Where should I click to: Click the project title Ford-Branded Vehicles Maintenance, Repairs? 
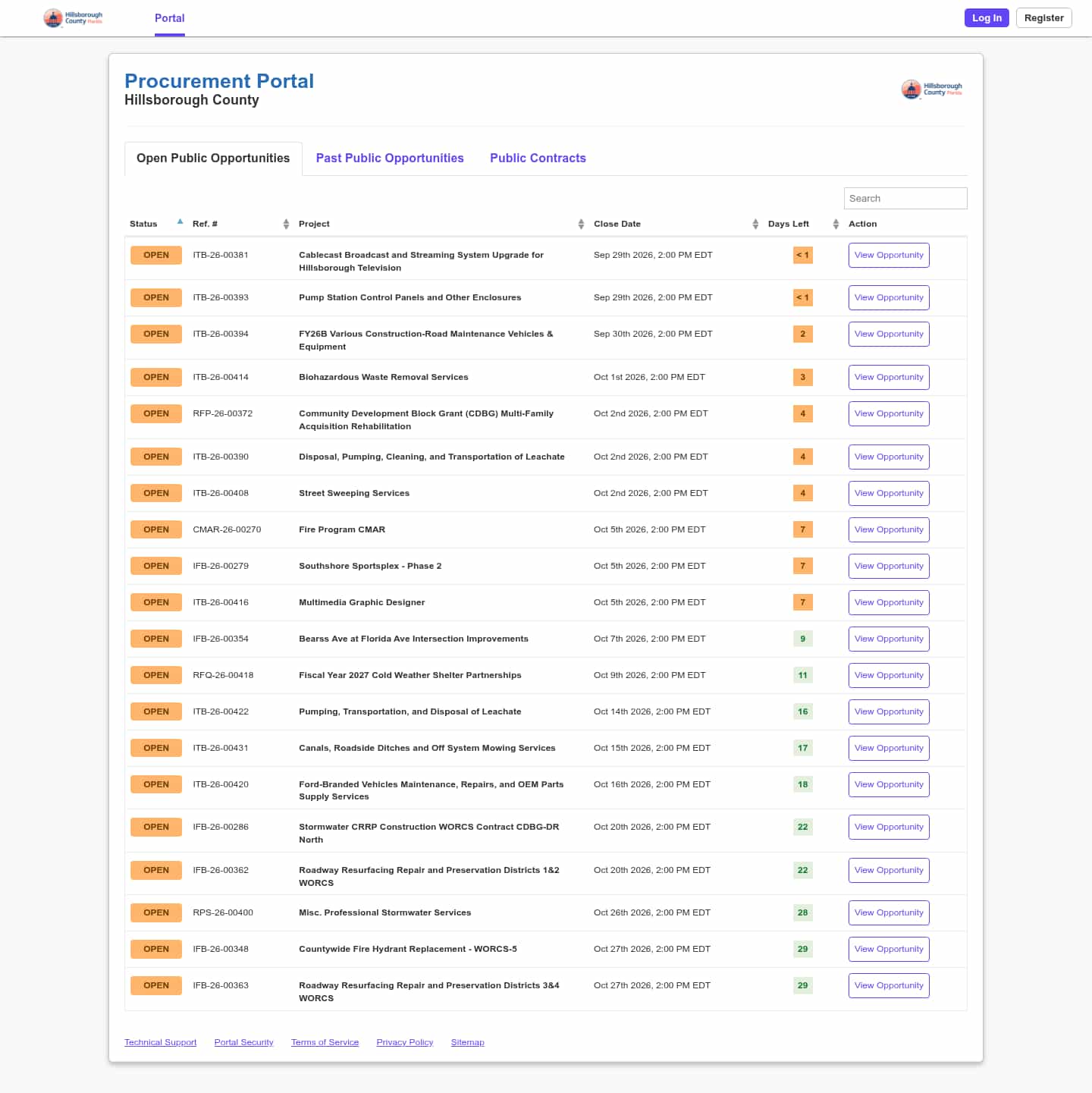click(431, 790)
